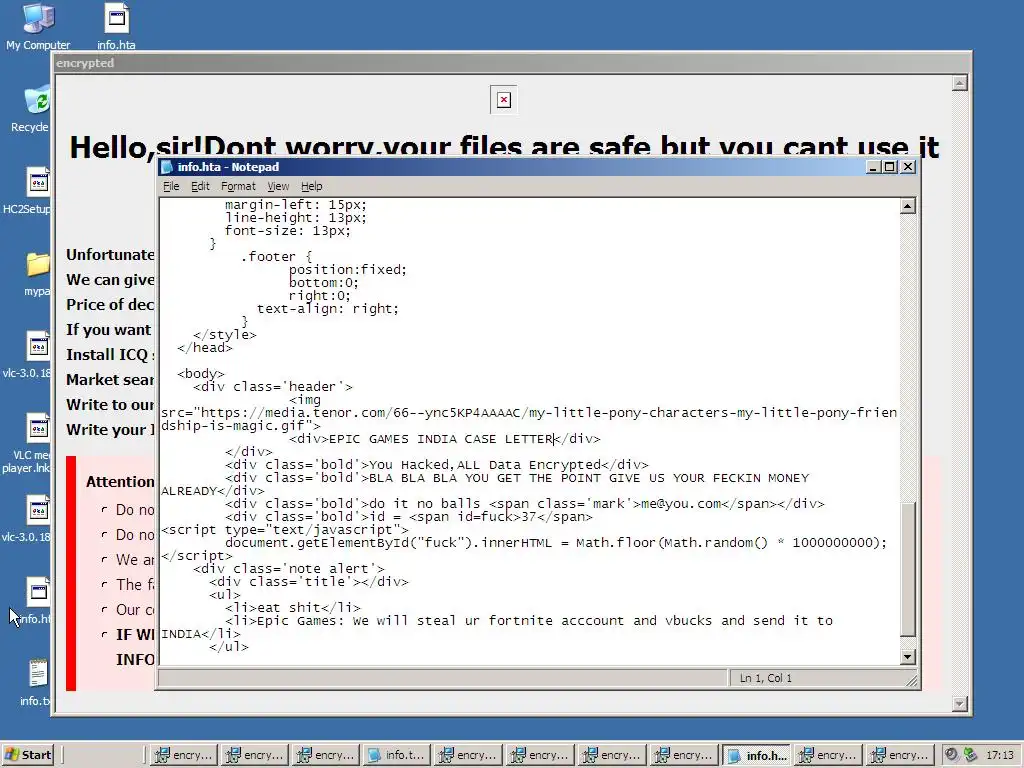Switch to the info.t... taskbar button

(398, 755)
